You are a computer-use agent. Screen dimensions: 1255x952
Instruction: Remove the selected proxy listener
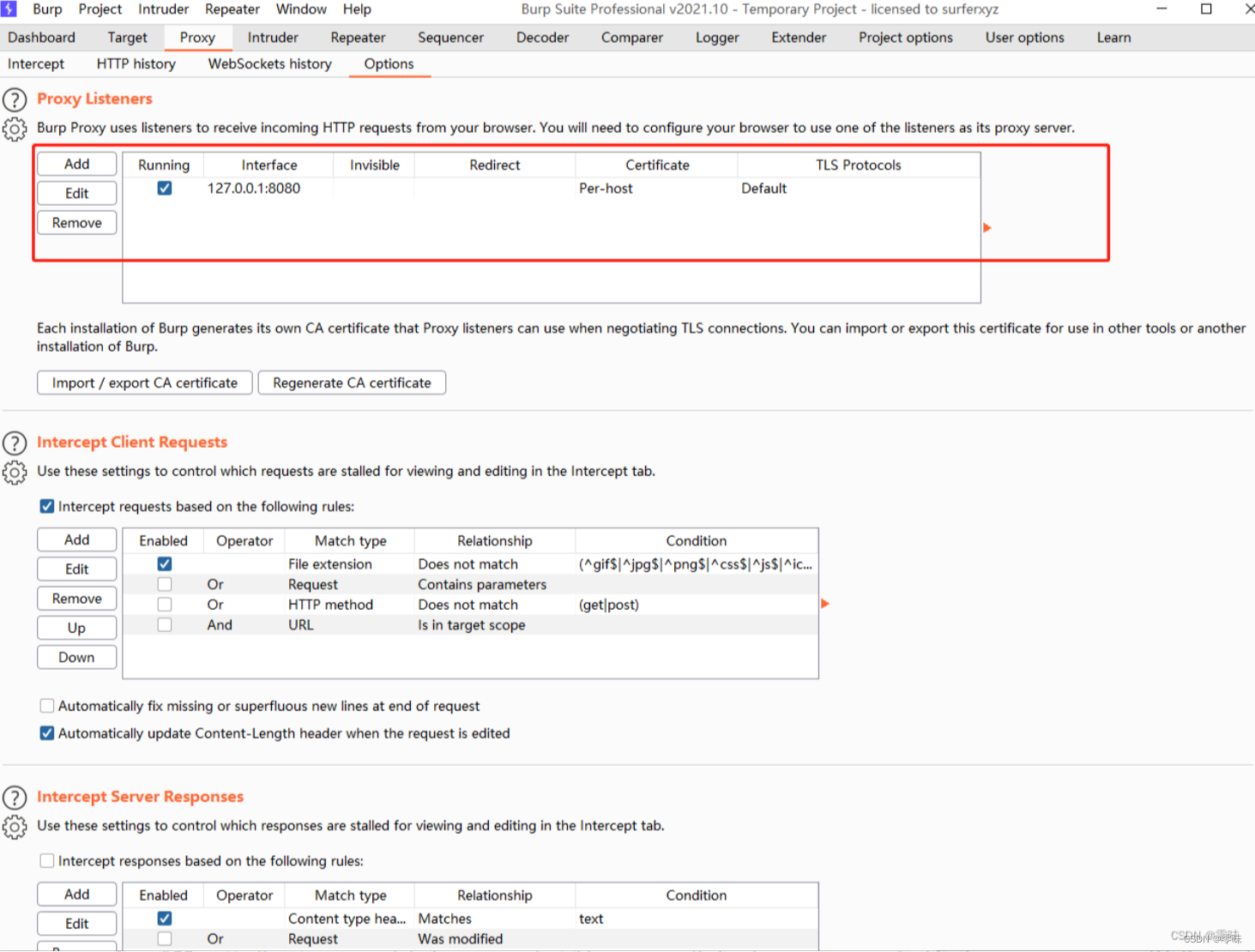point(77,222)
